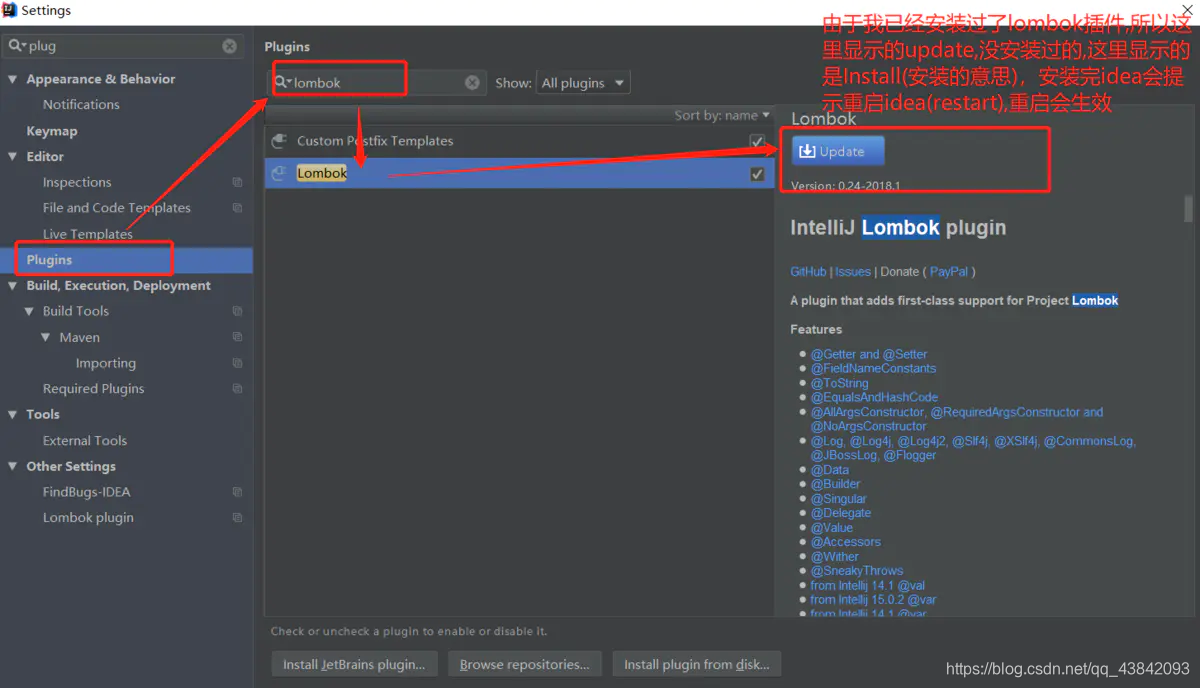Click the @SneakyThrows feature link

pos(857,571)
